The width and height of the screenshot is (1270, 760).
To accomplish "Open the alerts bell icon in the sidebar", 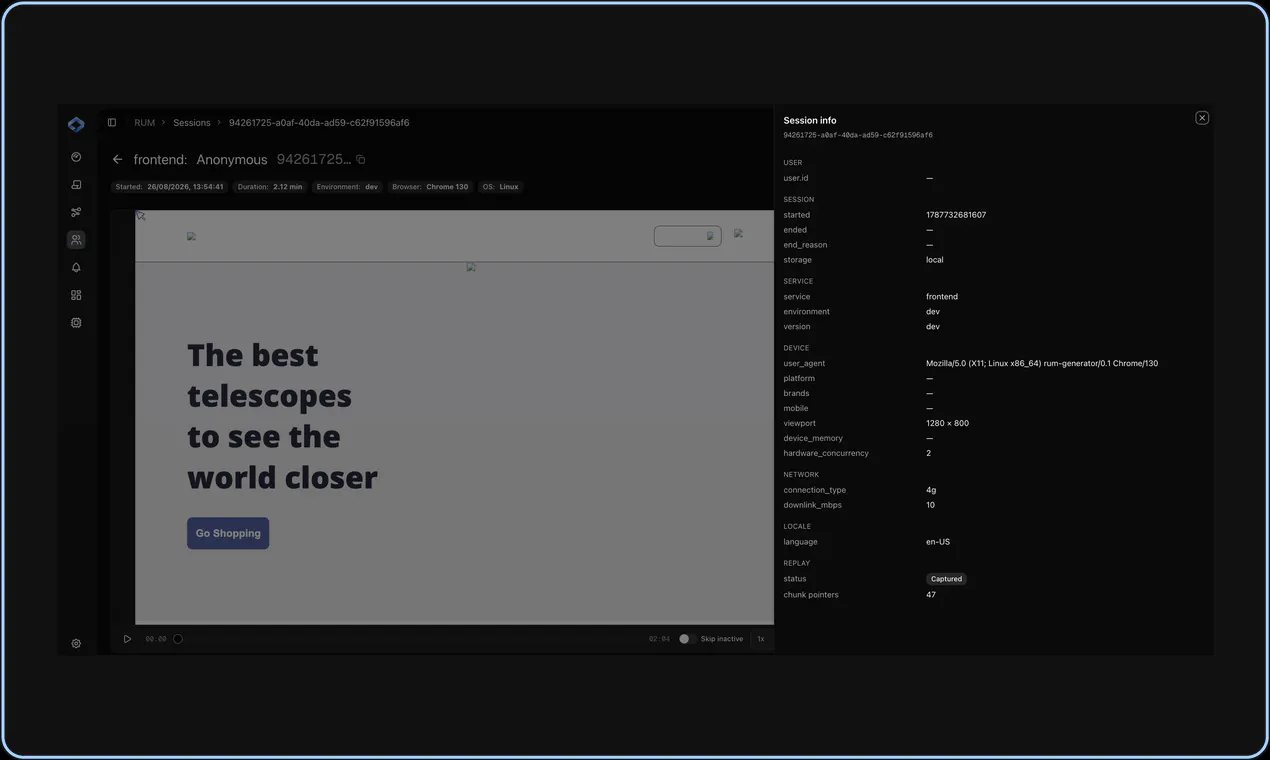I will point(76,268).
